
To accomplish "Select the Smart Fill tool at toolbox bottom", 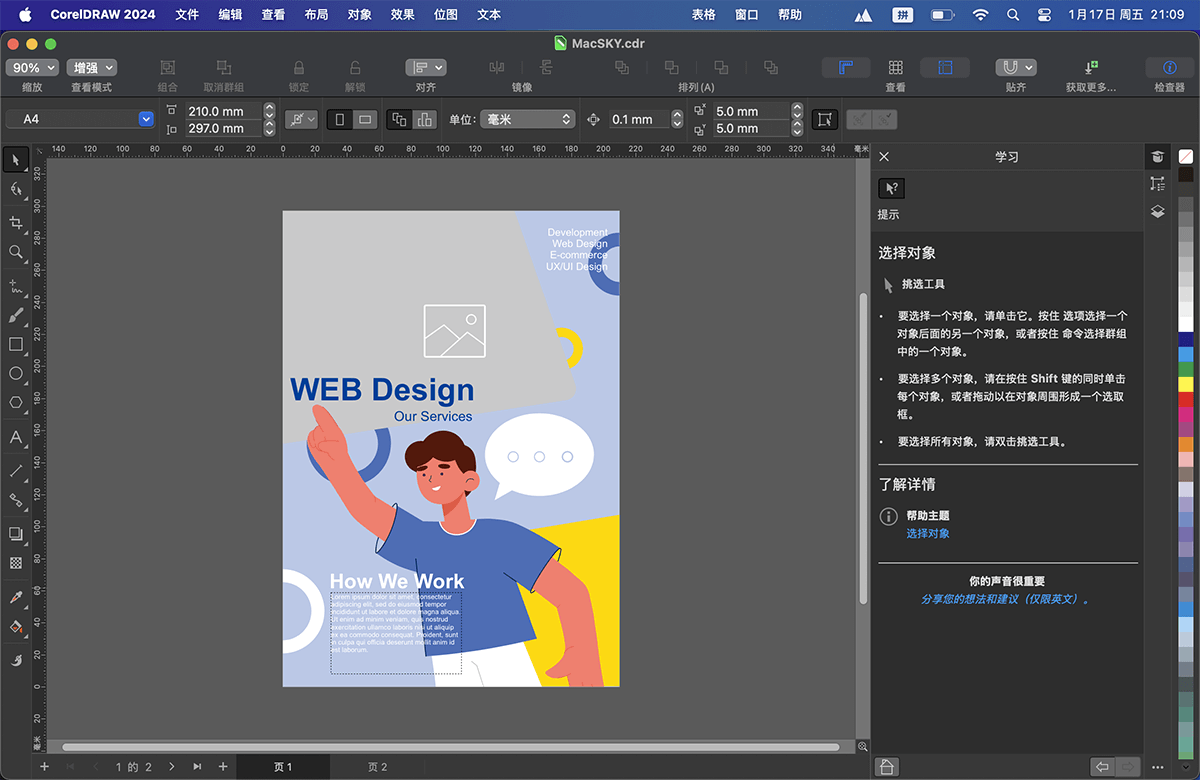I will [x=16, y=660].
